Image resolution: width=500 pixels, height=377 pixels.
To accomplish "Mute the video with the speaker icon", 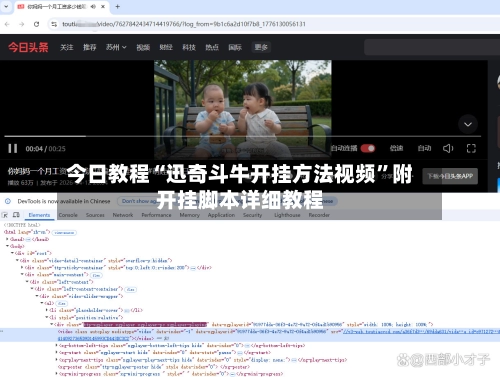I will [448, 148].
